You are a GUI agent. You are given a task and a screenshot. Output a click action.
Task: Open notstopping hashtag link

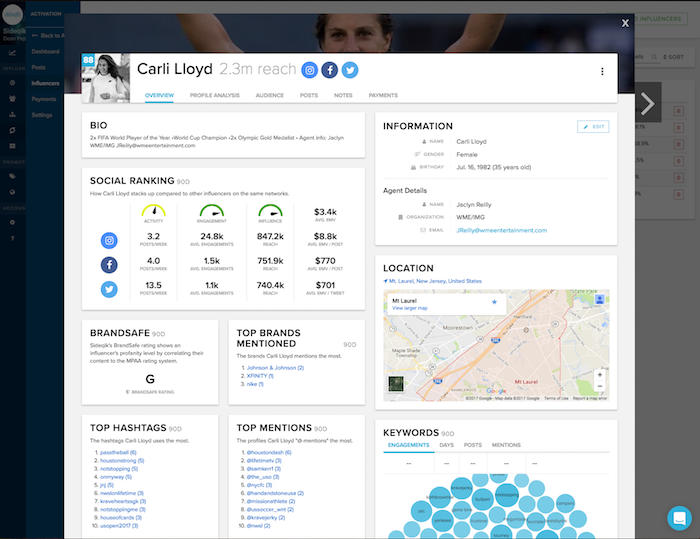click(x=119, y=469)
